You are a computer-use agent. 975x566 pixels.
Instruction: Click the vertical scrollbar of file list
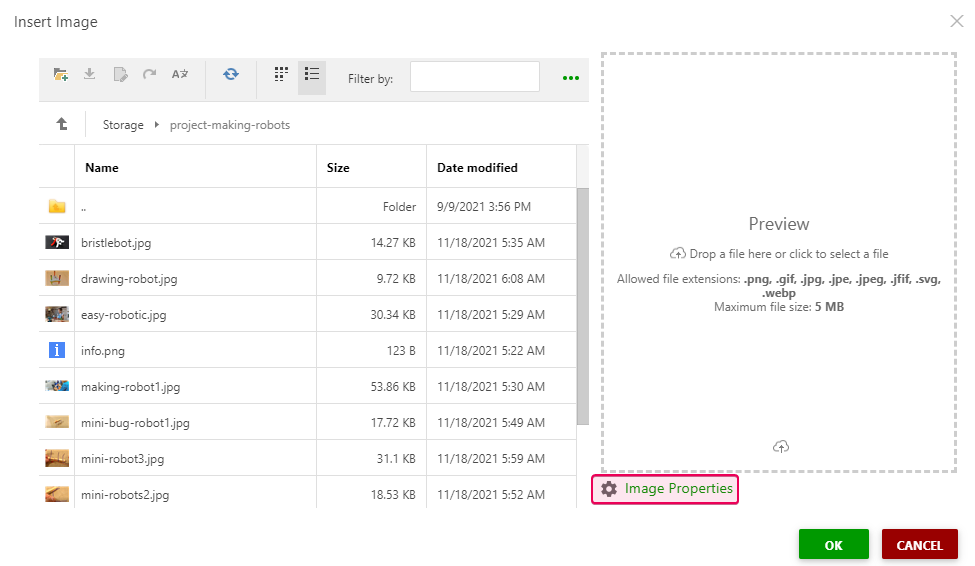(x=583, y=306)
